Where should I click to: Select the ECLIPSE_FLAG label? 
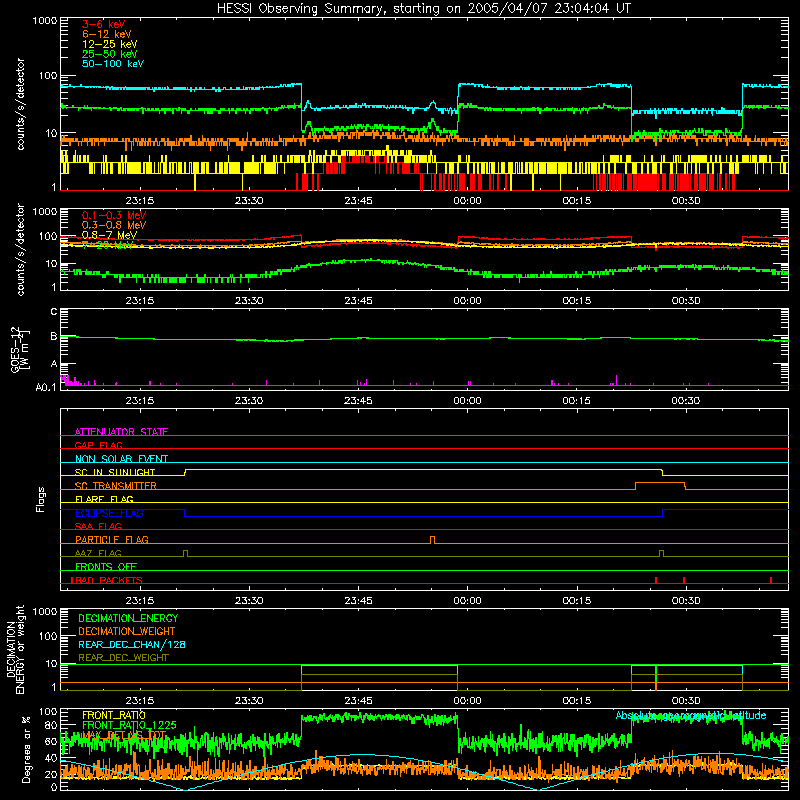[109, 513]
